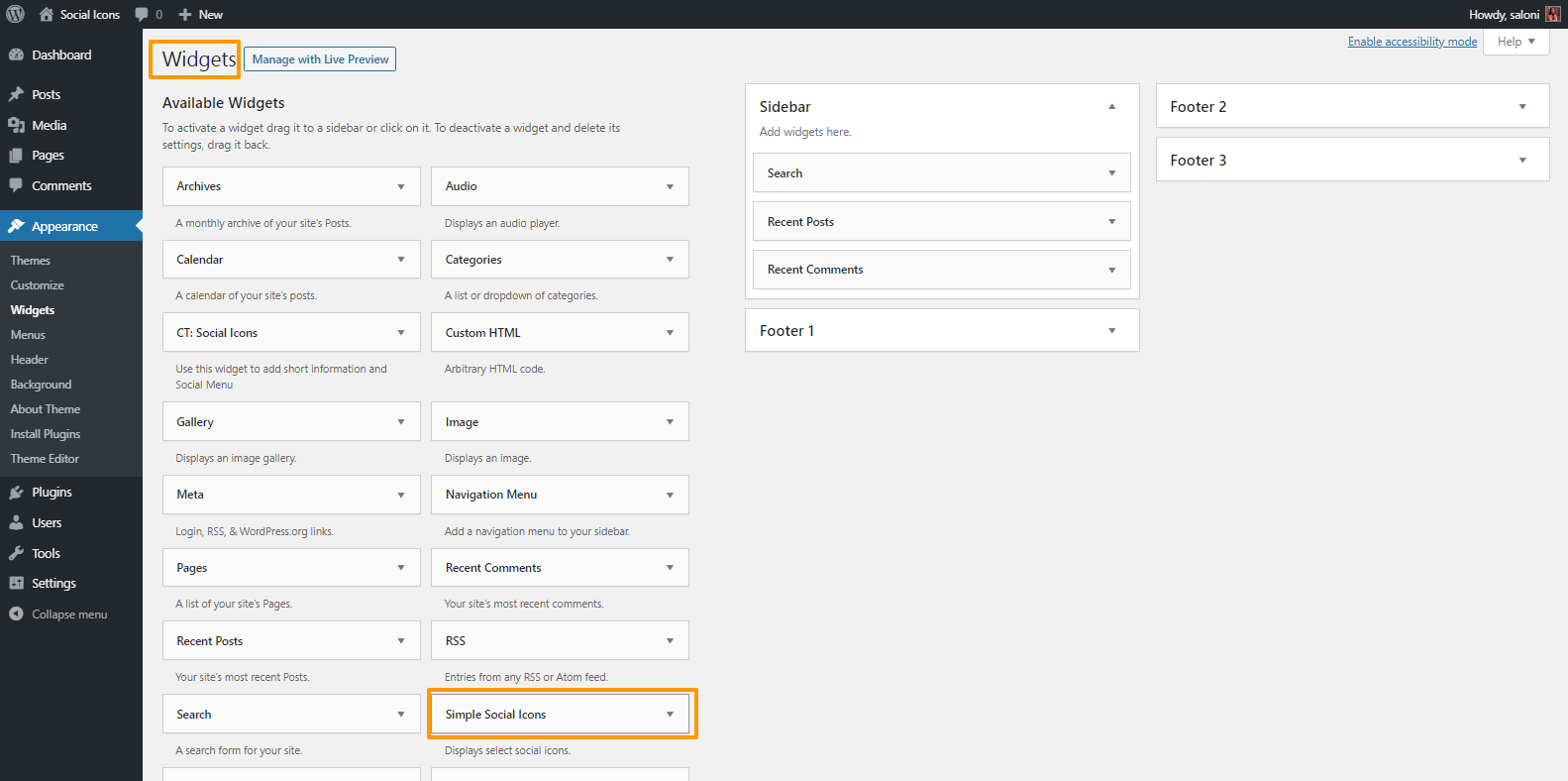This screenshot has width=1568, height=781.
Task: Open the Header submenu item
Action: (x=30, y=360)
